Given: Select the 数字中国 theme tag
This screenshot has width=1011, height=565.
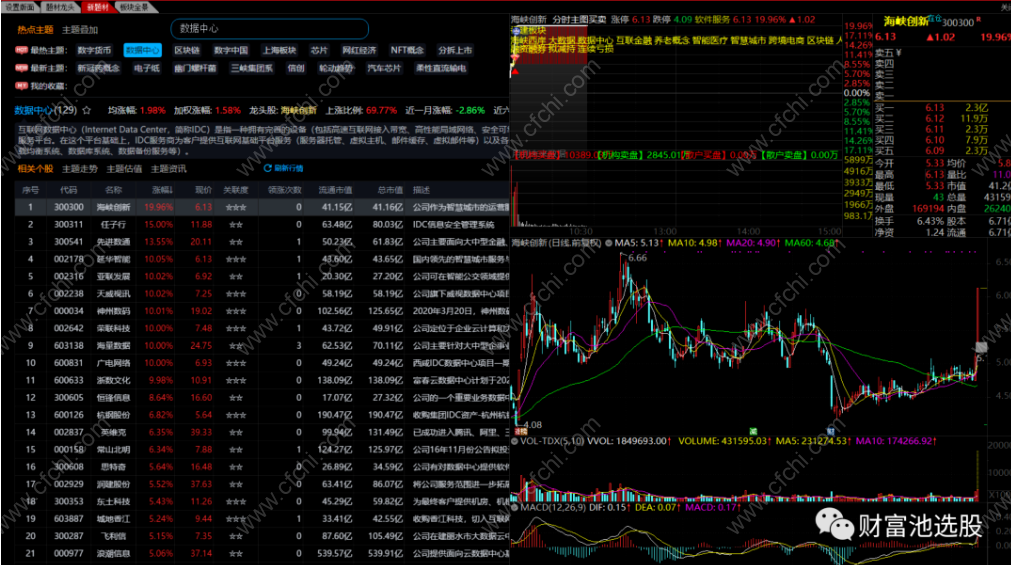Looking at the screenshot, I should click(231, 50).
